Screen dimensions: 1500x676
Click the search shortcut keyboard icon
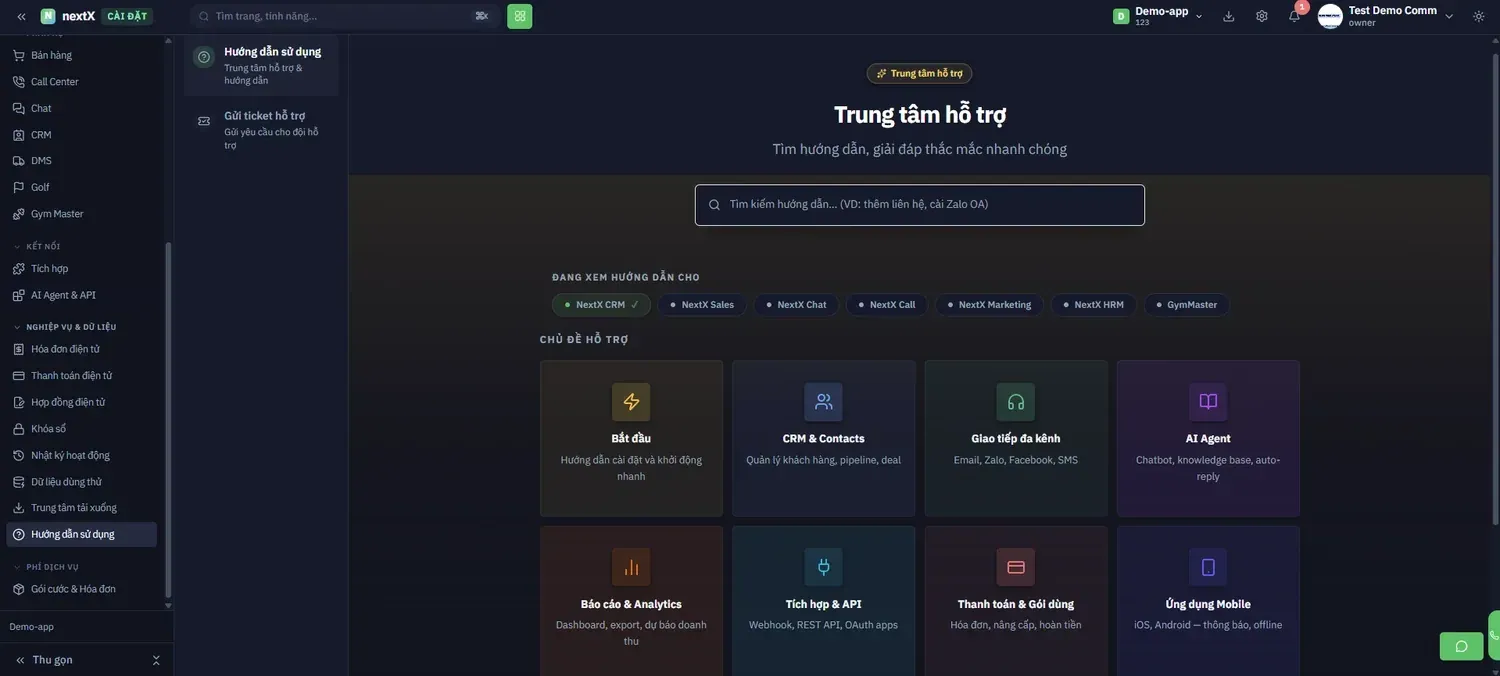pos(482,16)
